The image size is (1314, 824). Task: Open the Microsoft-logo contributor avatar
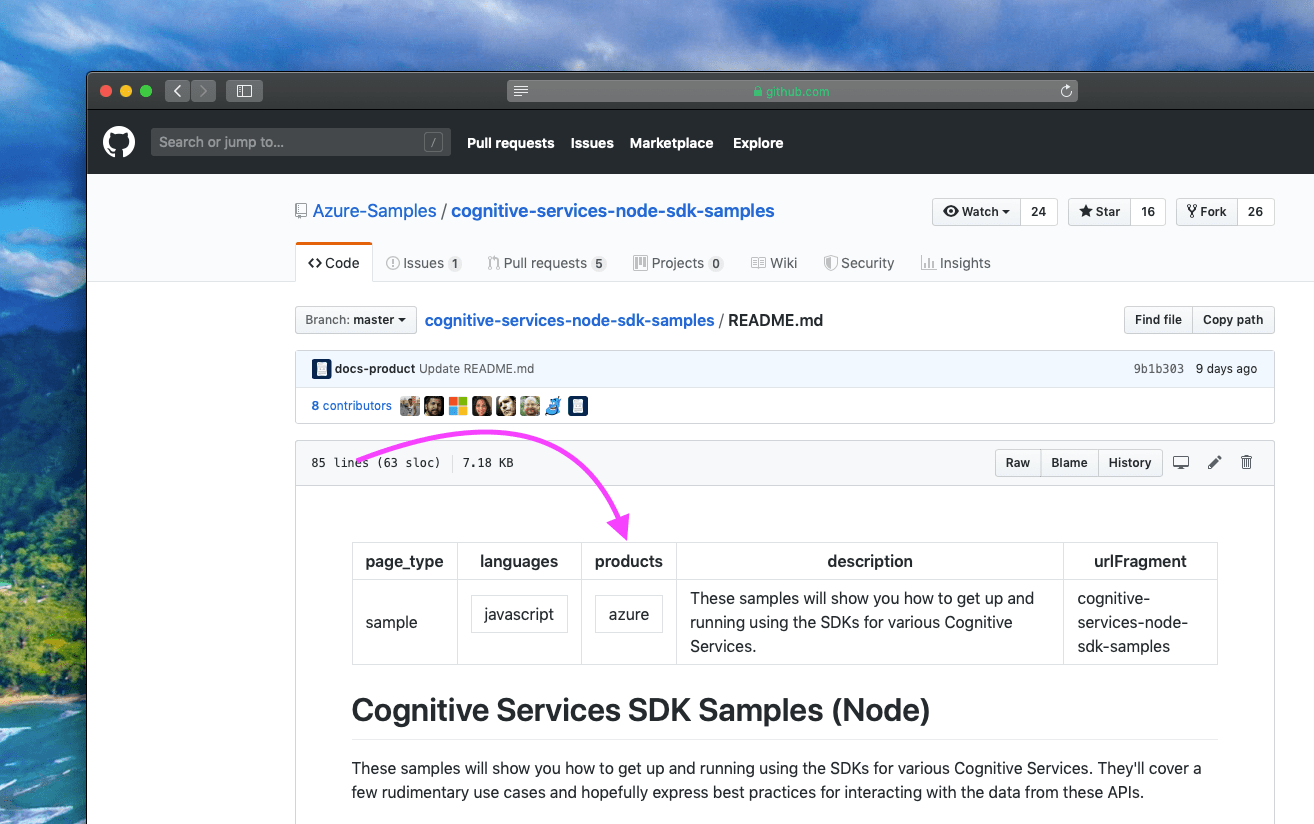pyautogui.click(x=458, y=405)
